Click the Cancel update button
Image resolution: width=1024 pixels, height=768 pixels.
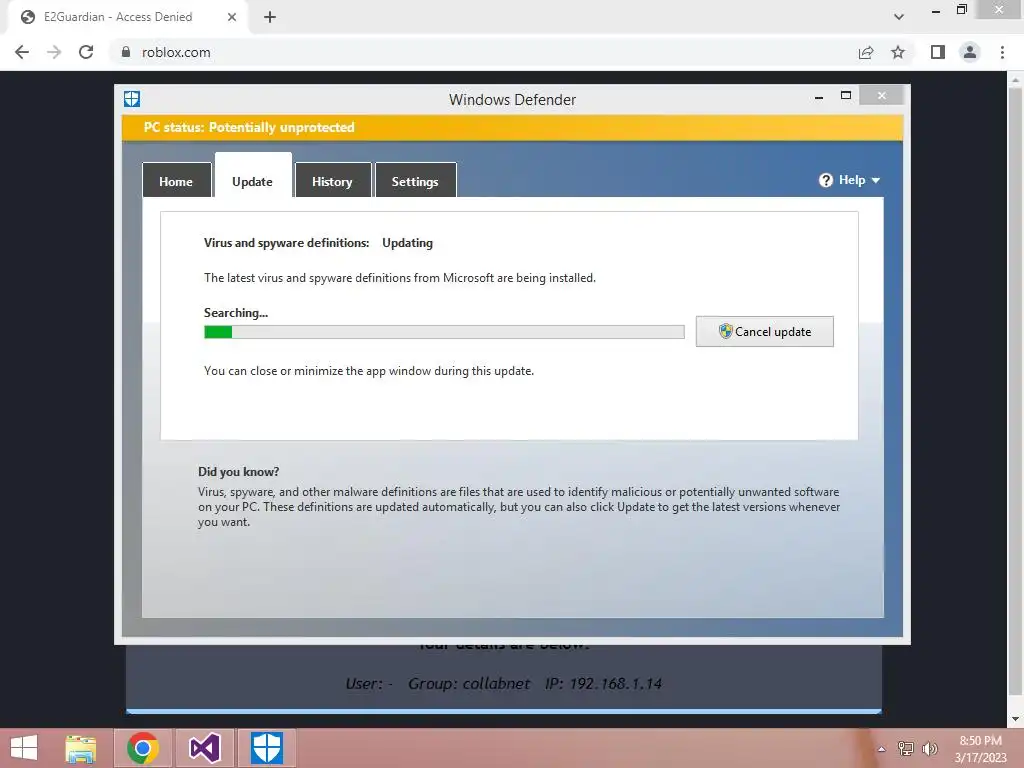[x=764, y=332]
